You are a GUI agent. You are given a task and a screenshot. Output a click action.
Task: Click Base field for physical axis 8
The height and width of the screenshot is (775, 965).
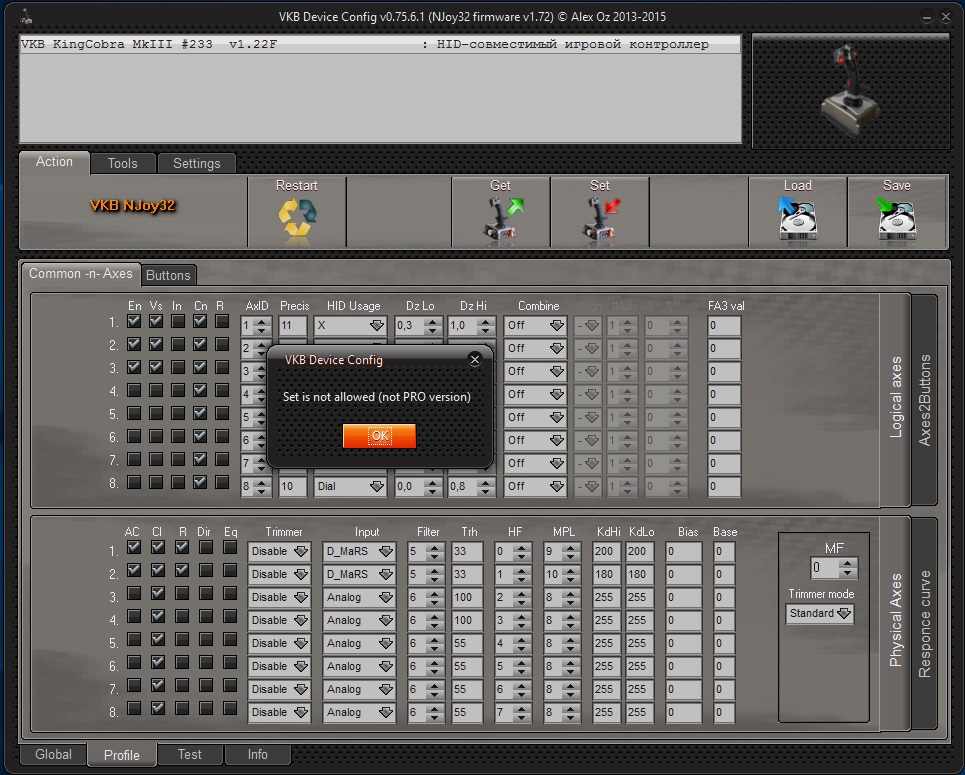[724, 712]
